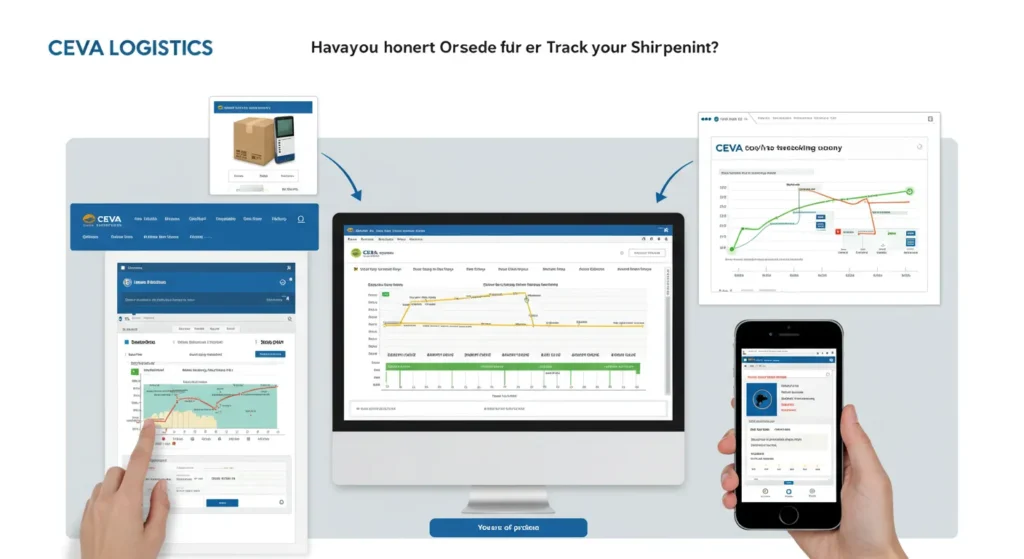This screenshot has width=1024, height=559.
Task: Click the first item in the monitor browser menu bar
Action: (x=352, y=240)
